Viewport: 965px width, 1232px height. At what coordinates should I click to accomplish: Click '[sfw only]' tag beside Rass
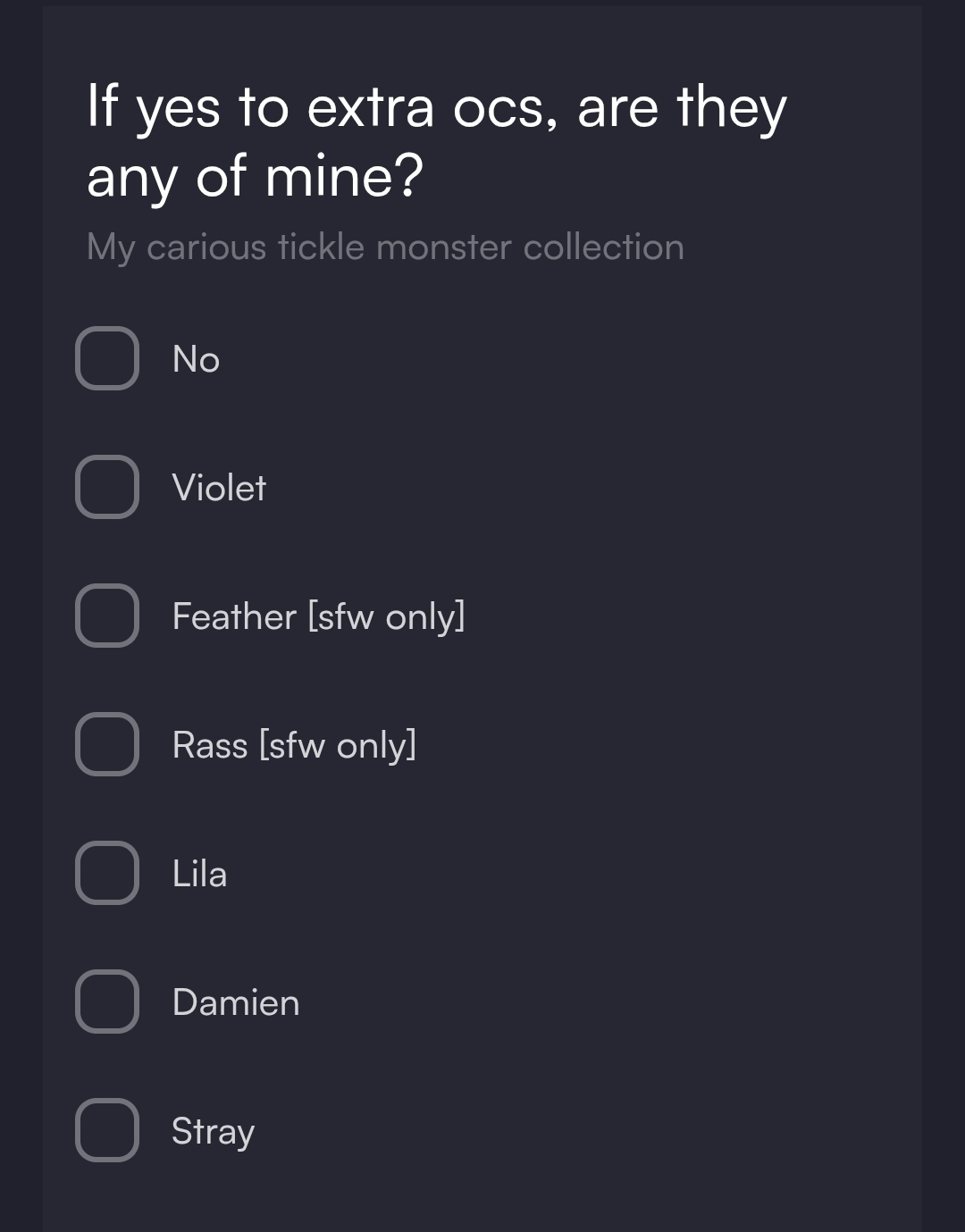click(338, 745)
